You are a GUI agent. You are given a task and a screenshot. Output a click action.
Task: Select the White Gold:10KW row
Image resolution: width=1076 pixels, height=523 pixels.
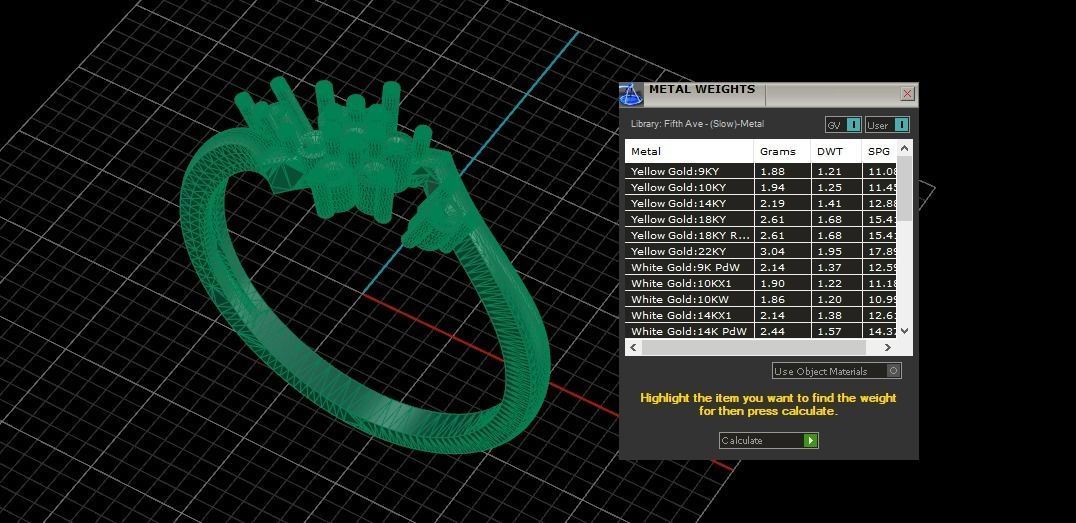[x=760, y=299]
